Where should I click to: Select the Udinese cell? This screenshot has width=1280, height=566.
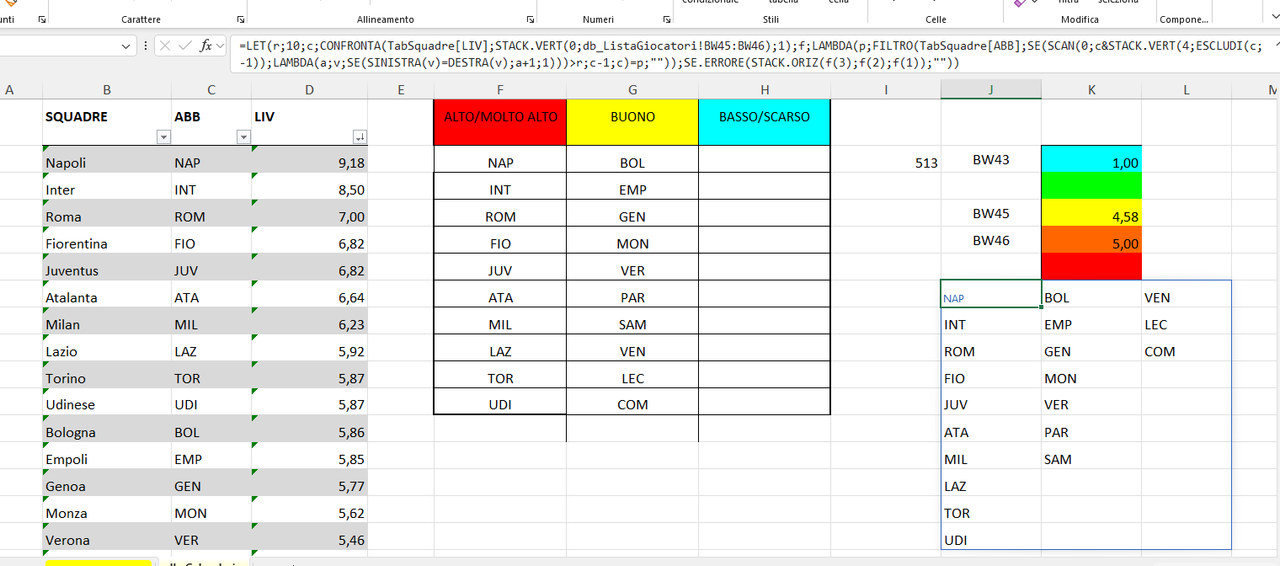(107, 402)
